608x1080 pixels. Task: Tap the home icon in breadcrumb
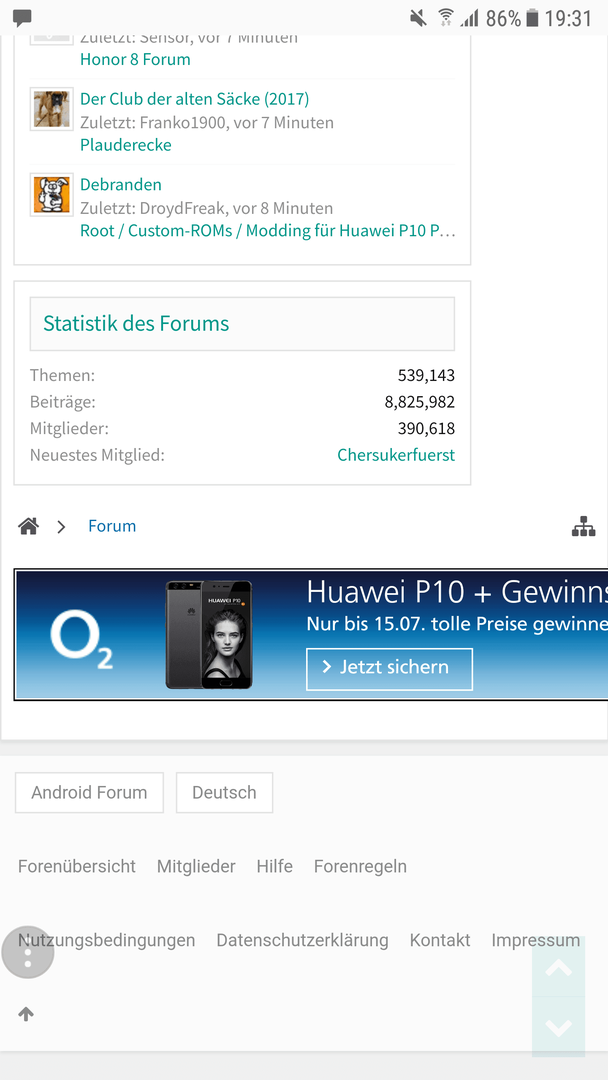pos(28,527)
